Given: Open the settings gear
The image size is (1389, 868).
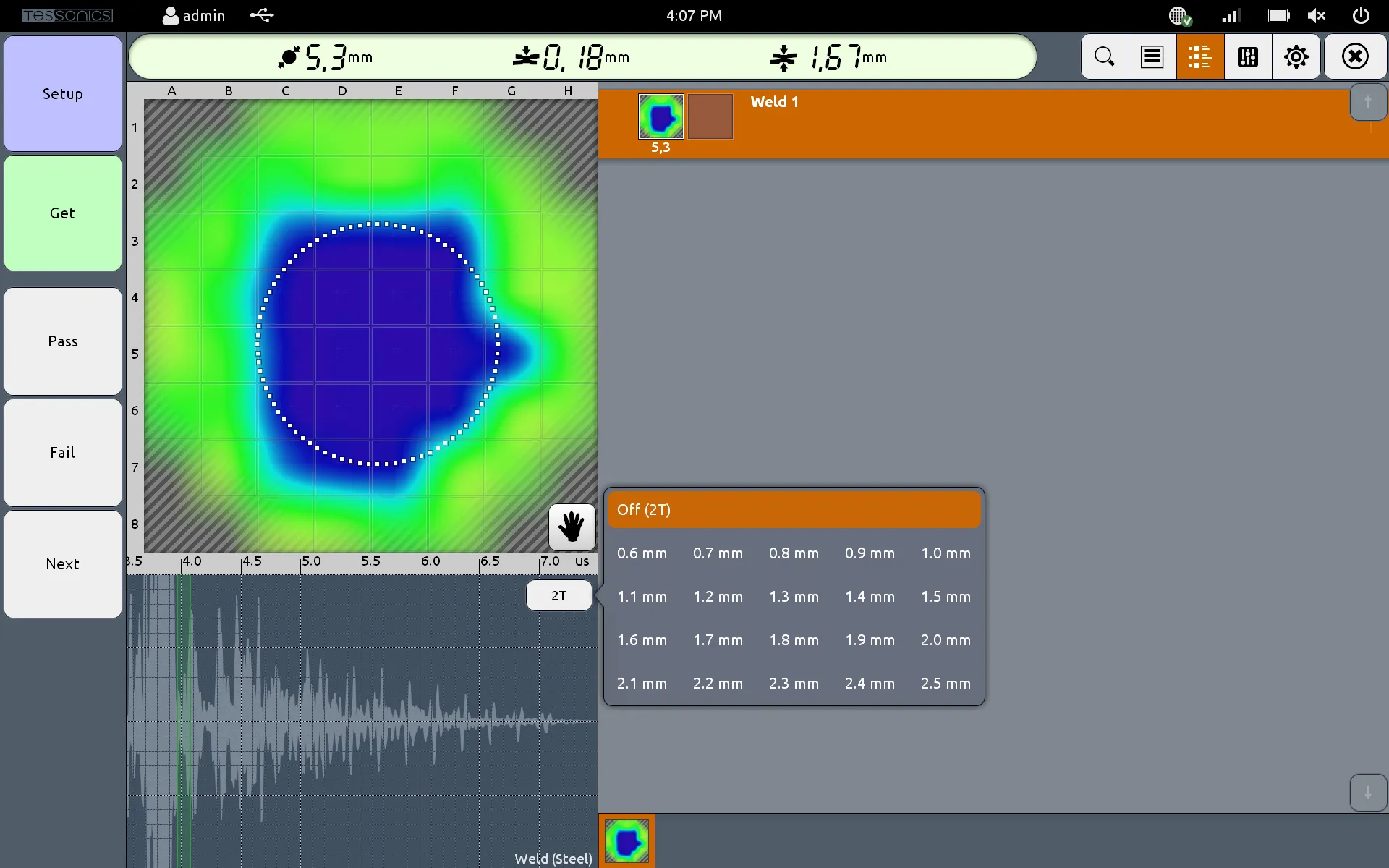Looking at the screenshot, I should [1296, 56].
